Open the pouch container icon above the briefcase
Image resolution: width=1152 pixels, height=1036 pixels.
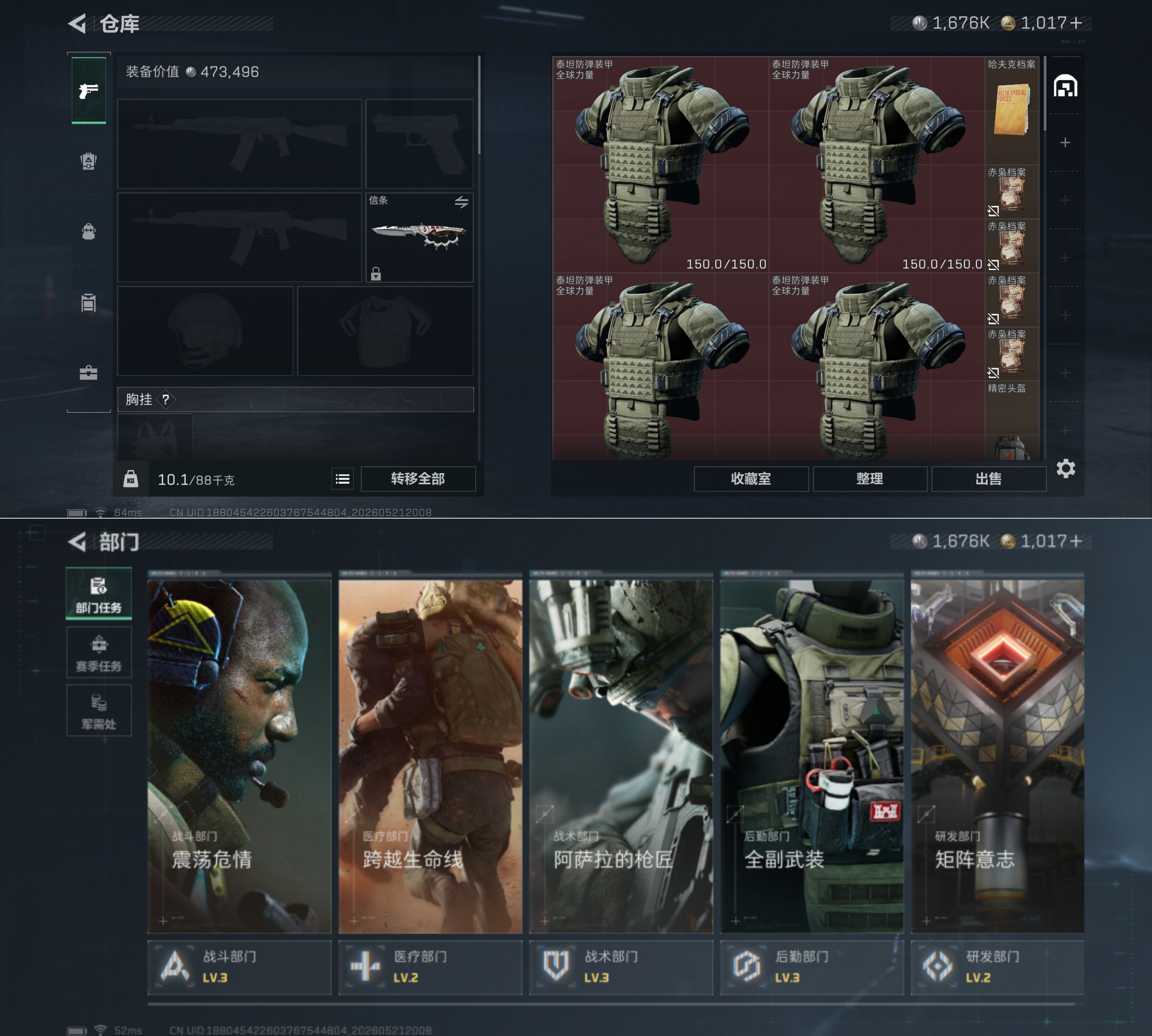pos(88,302)
